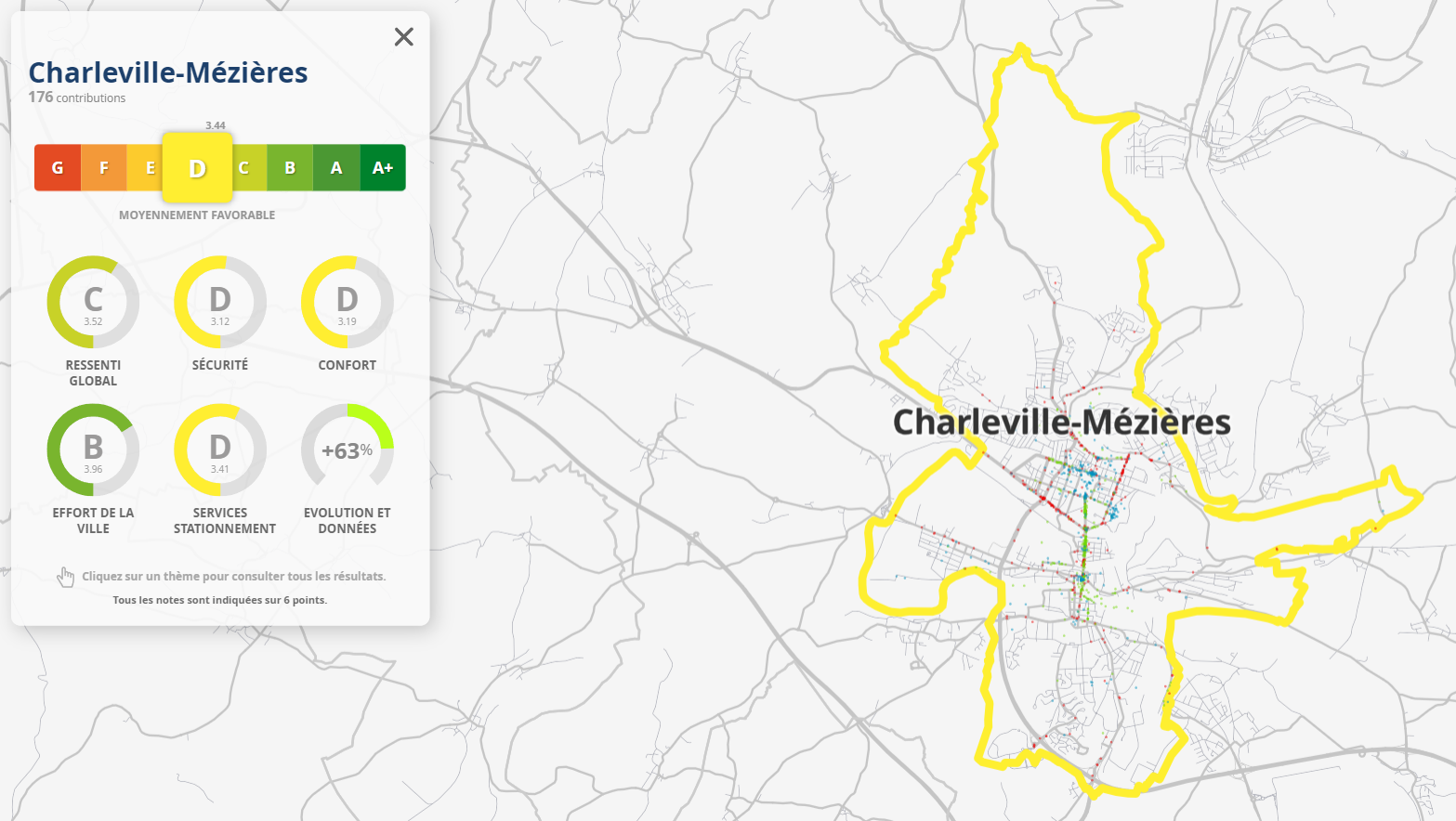
Task: Click the E grade color segment
Action: click(145, 168)
